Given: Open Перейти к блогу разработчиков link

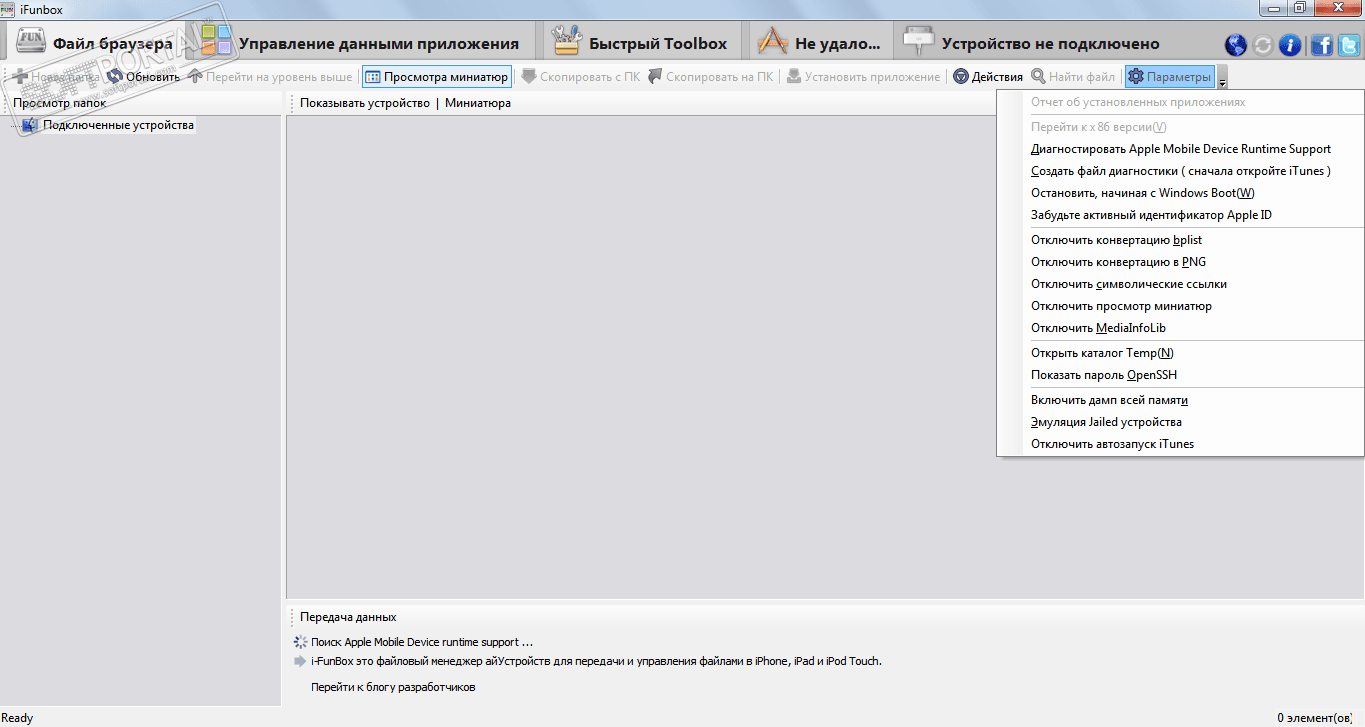Looking at the screenshot, I should point(393,687).
